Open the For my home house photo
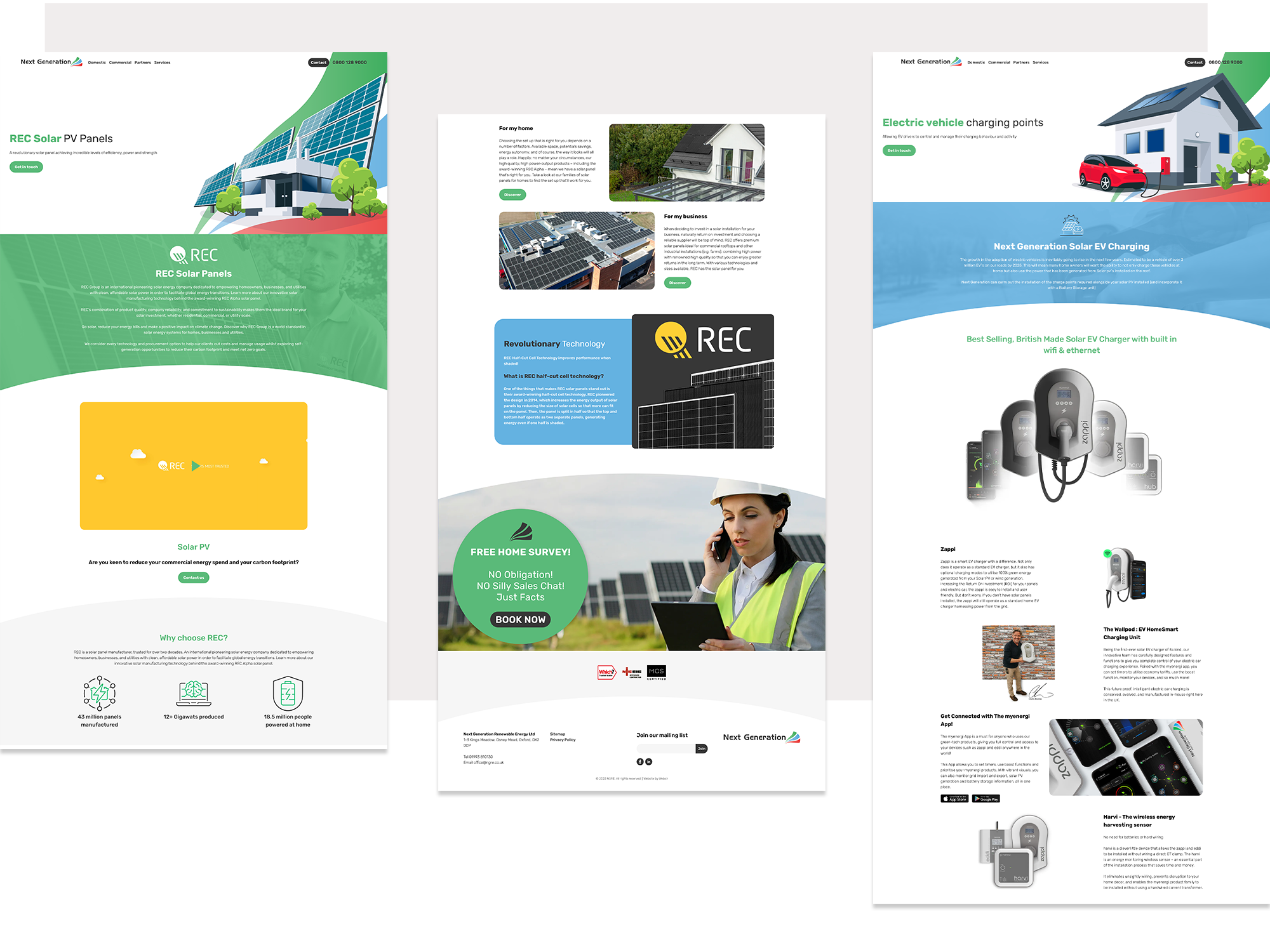The width and height of the screenshot is (1270, 952). coord(686,162)
